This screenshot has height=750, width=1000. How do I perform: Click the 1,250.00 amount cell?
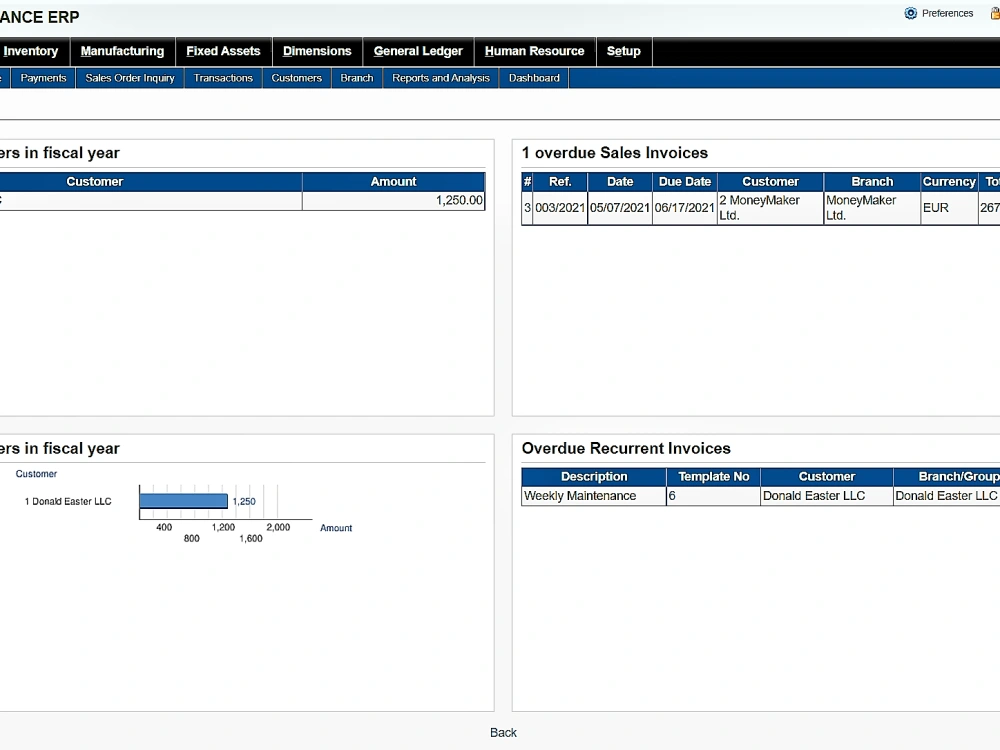pyautogui.click(x=393, y=200)
